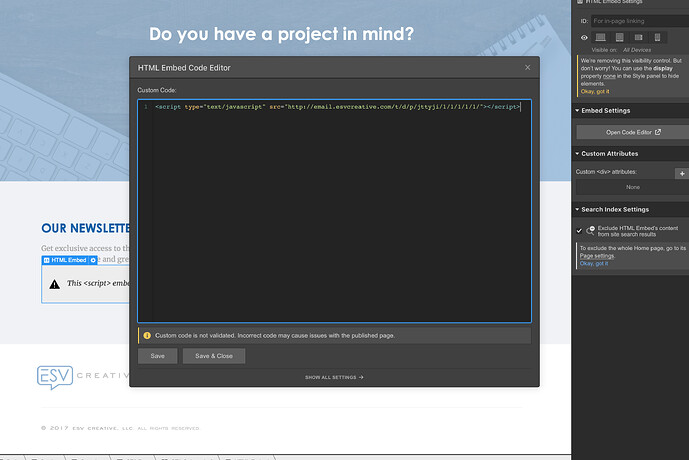Click the warning triangle icon in embed

click(54, 284)
